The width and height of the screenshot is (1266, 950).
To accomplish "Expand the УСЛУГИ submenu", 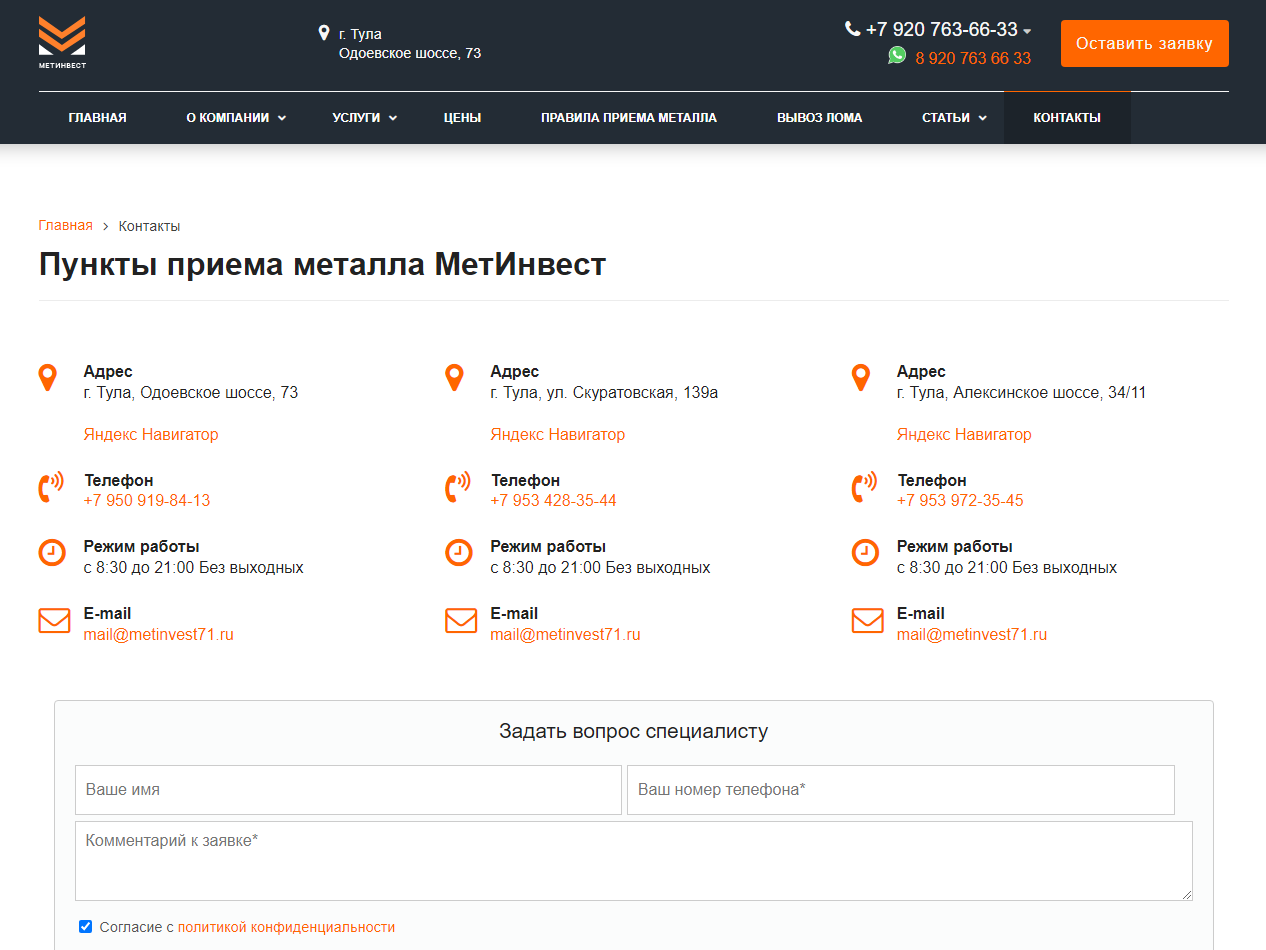I will pos(393,118).
